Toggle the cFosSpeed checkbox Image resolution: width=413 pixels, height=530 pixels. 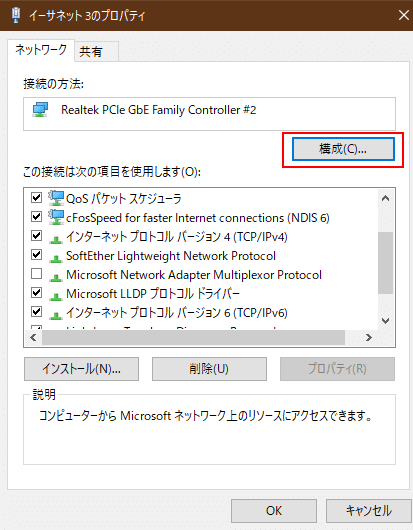click(37, 216)
